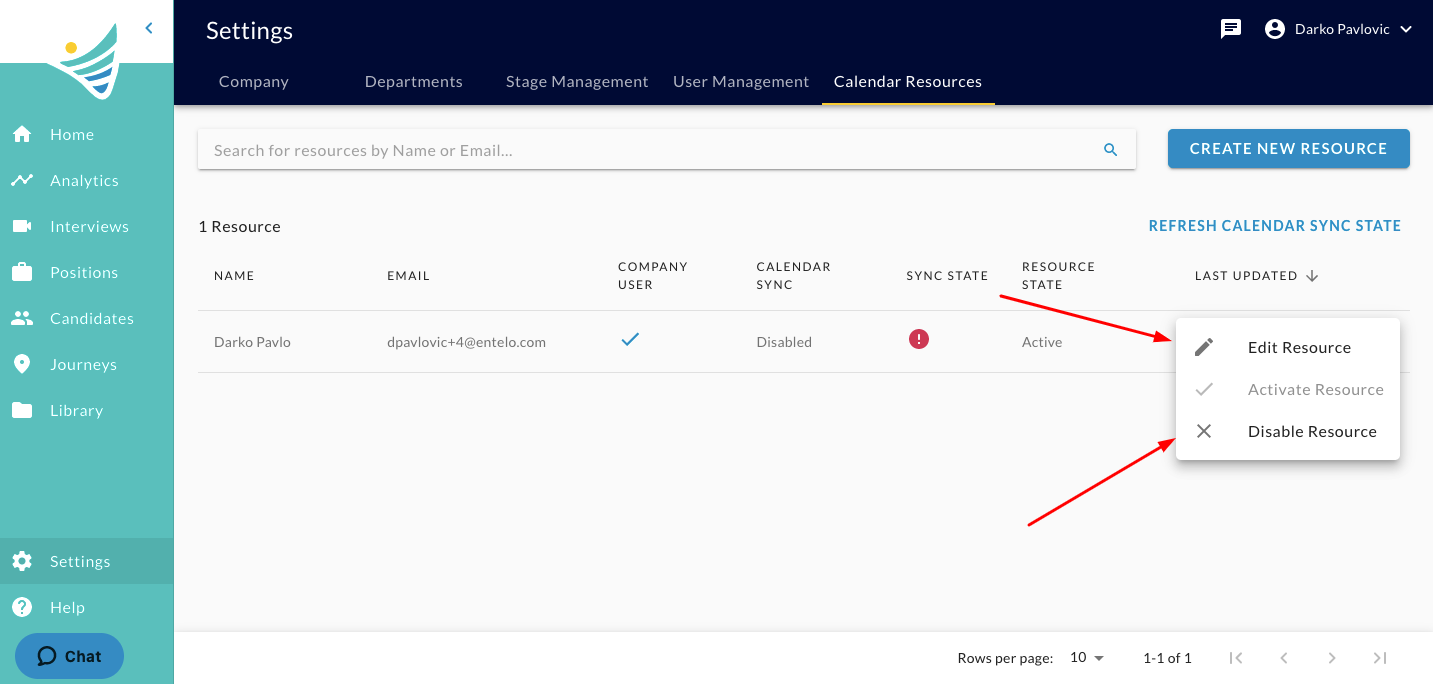Click the email dpavlovic+4@entelo.com
Image resolution: width=1433 pixels, height=684 pixels.
pos(466,342)
